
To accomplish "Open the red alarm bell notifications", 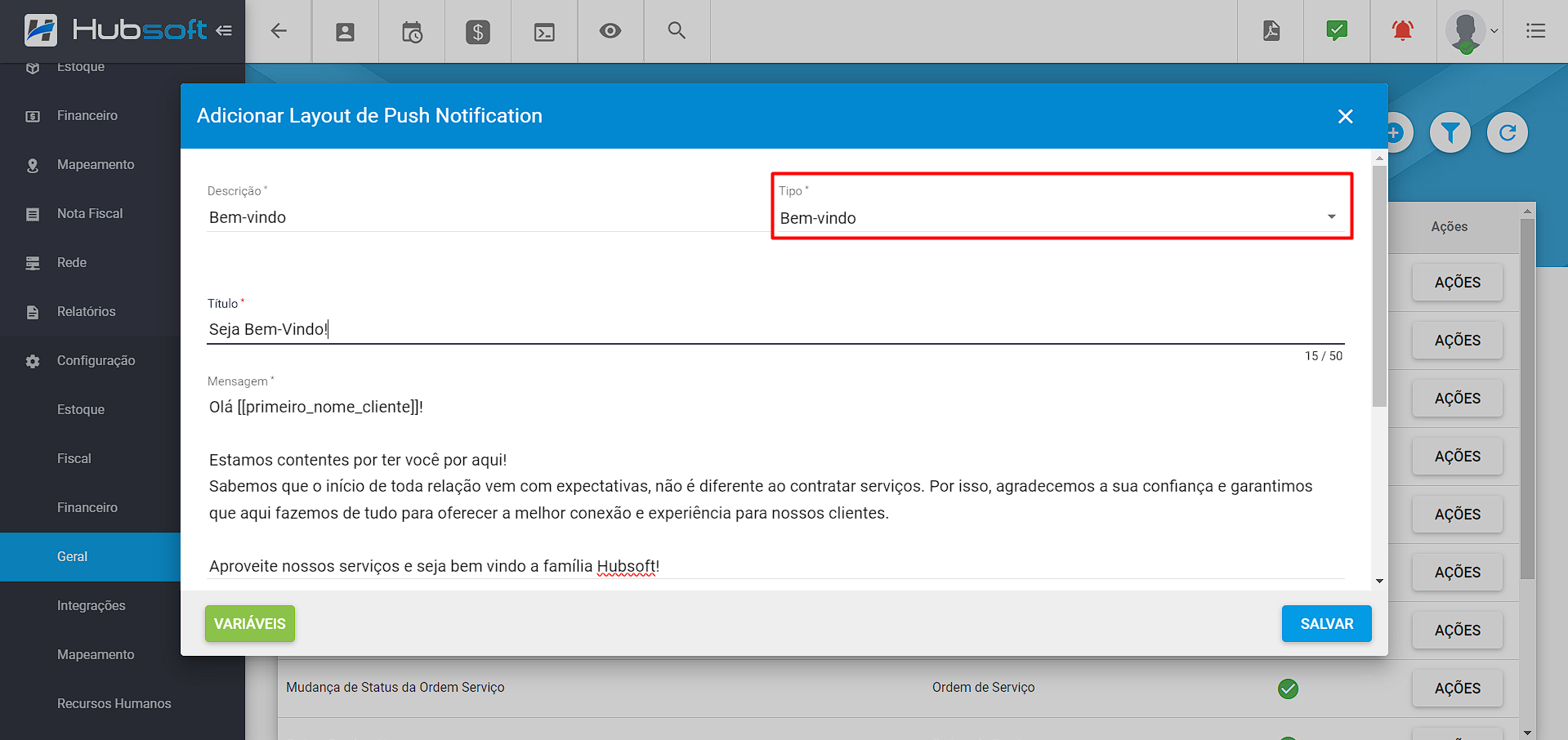I will coord(1403,31).
